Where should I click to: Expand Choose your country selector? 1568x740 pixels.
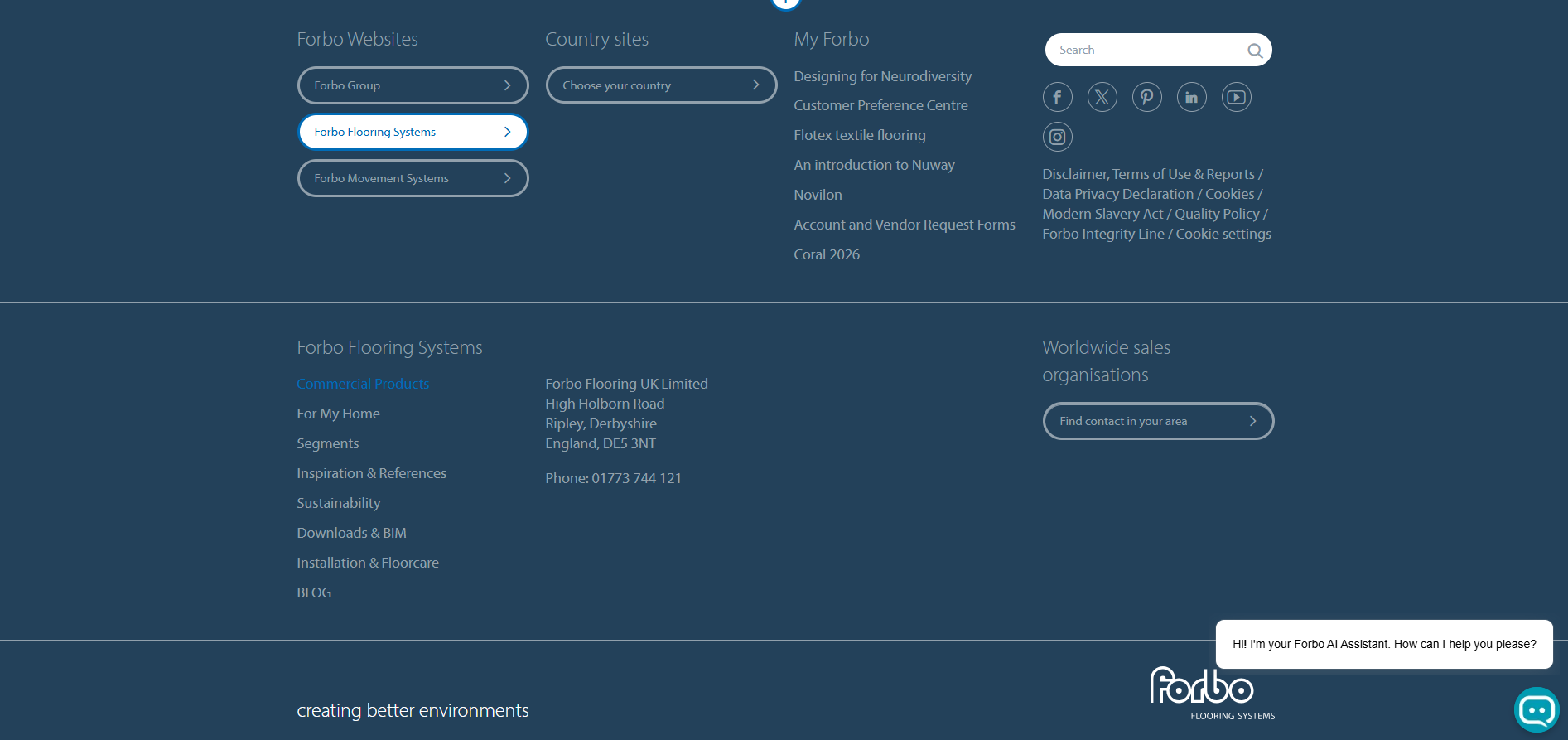point(661,85)
